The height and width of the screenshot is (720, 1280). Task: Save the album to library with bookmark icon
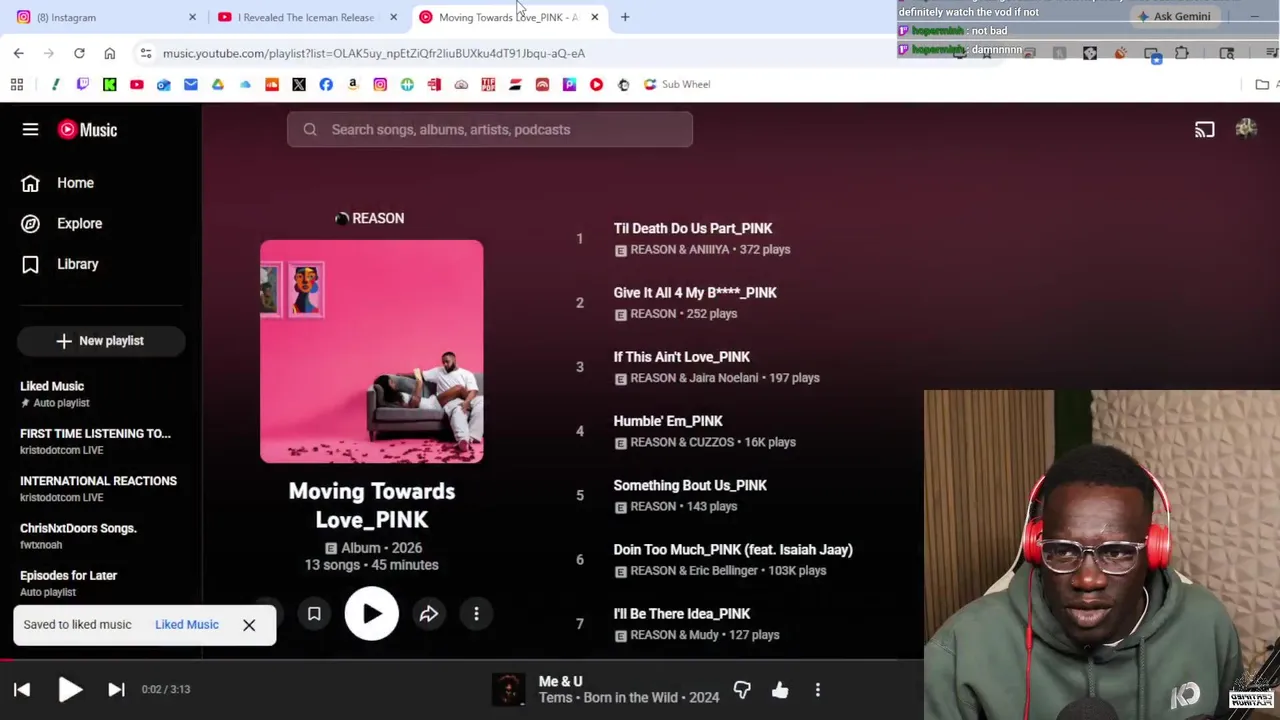314,614
